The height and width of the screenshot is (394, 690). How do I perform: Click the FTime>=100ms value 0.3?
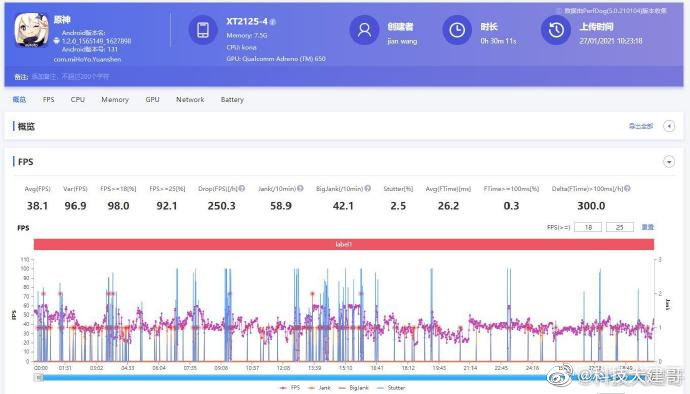(x=511, y=206)
